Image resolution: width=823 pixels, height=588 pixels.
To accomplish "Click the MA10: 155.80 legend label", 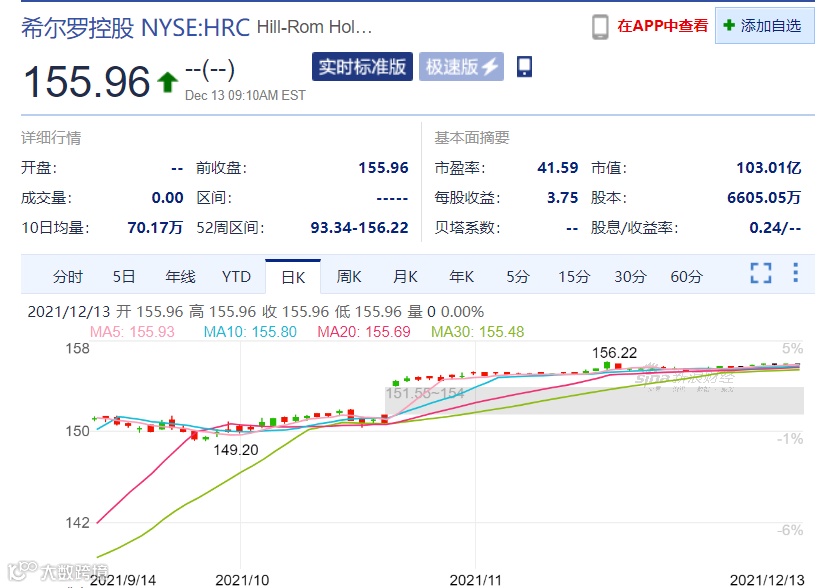I will (x=250, y=332).
